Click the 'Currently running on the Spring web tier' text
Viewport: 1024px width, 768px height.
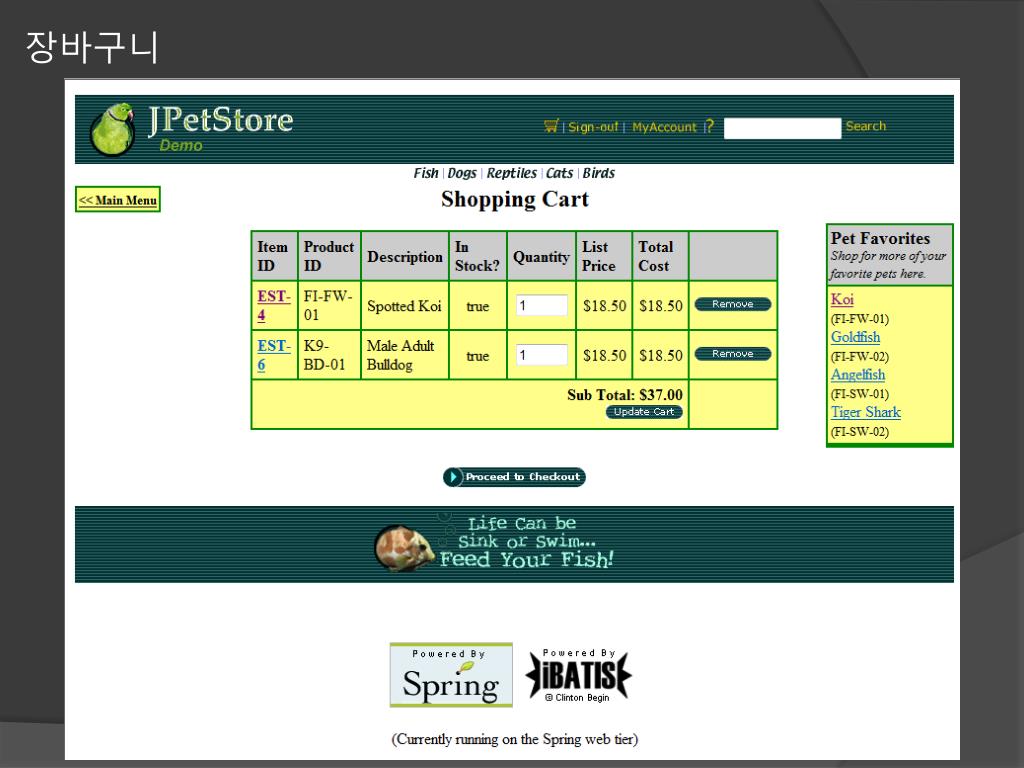(x=515, y=739)
